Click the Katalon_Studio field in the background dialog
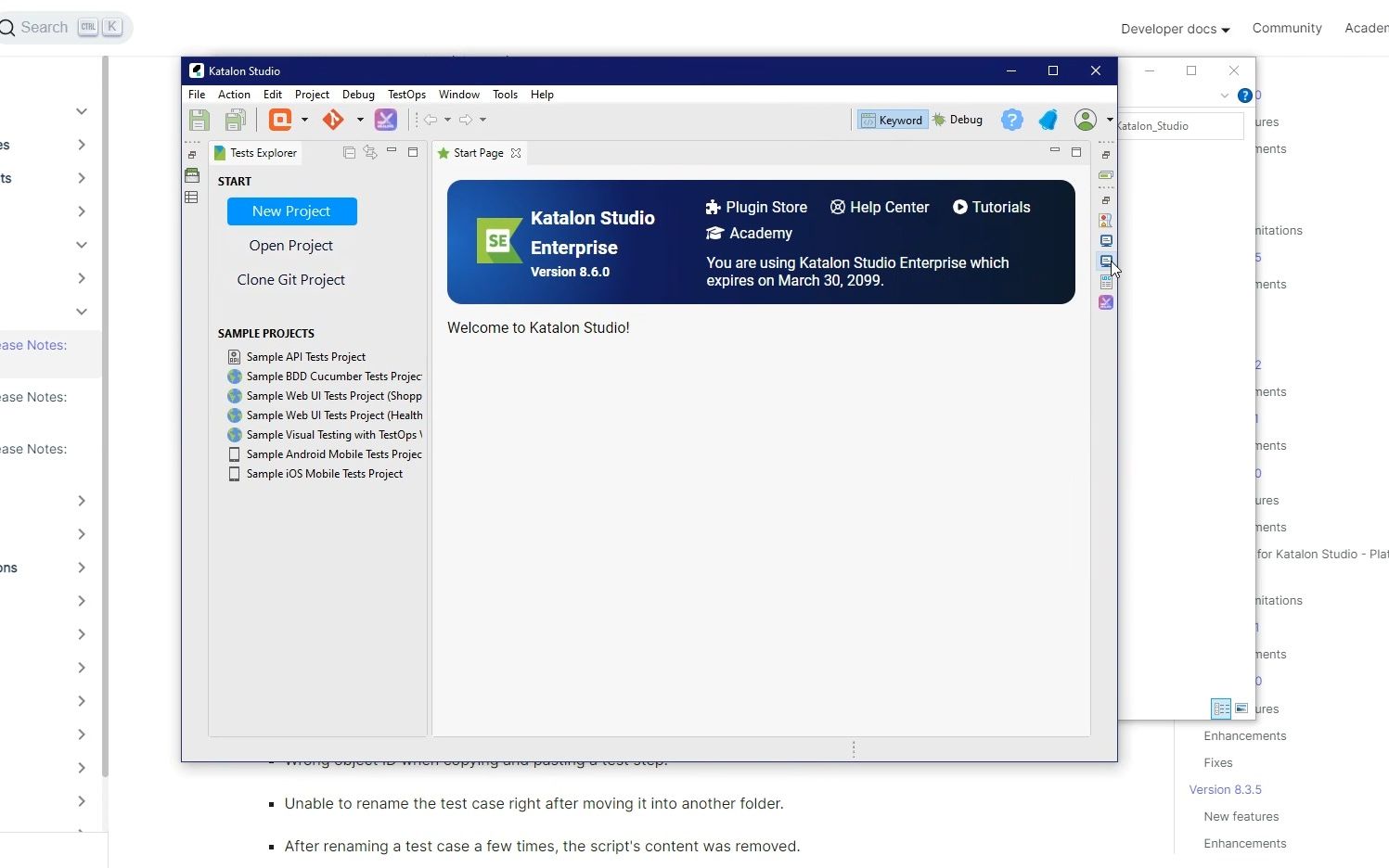The image size is (1389, 868). tap(1180, 126)
